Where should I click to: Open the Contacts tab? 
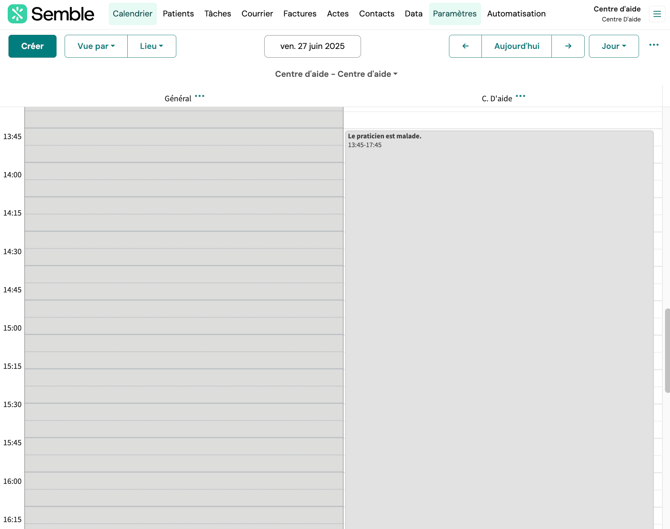click(x=376, y=14)
